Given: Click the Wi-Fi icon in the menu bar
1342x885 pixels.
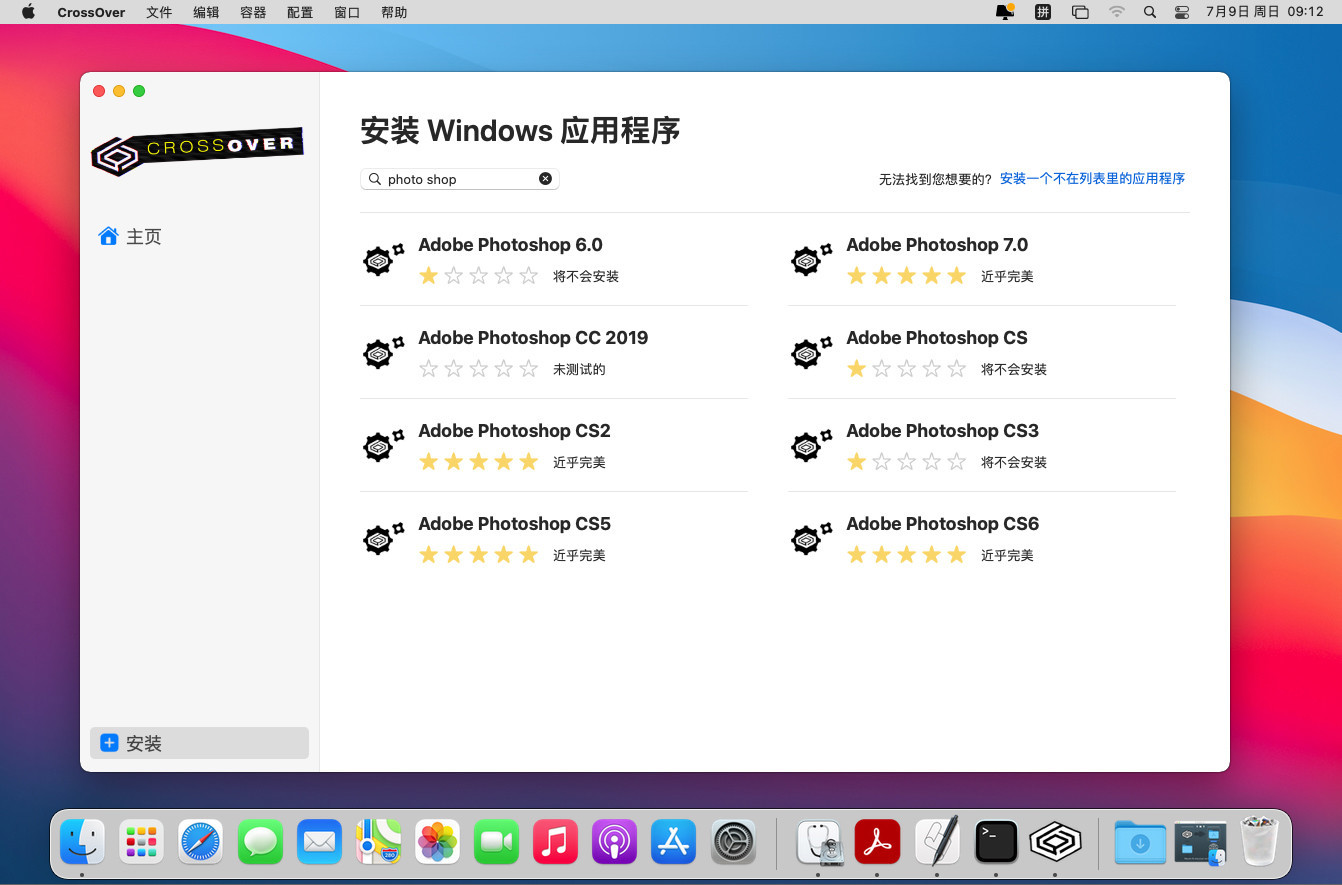Looking at the screenshot, I should (x=1116, y=12).
